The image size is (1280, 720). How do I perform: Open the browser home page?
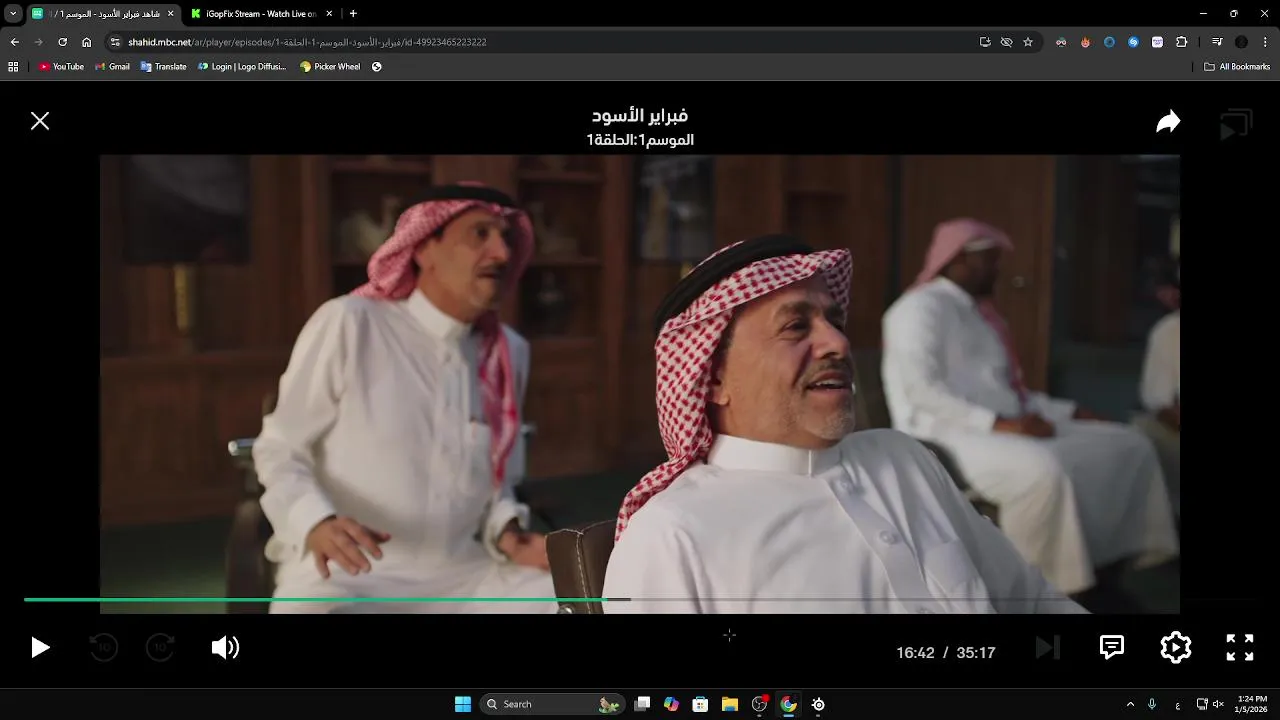[86, 42]
